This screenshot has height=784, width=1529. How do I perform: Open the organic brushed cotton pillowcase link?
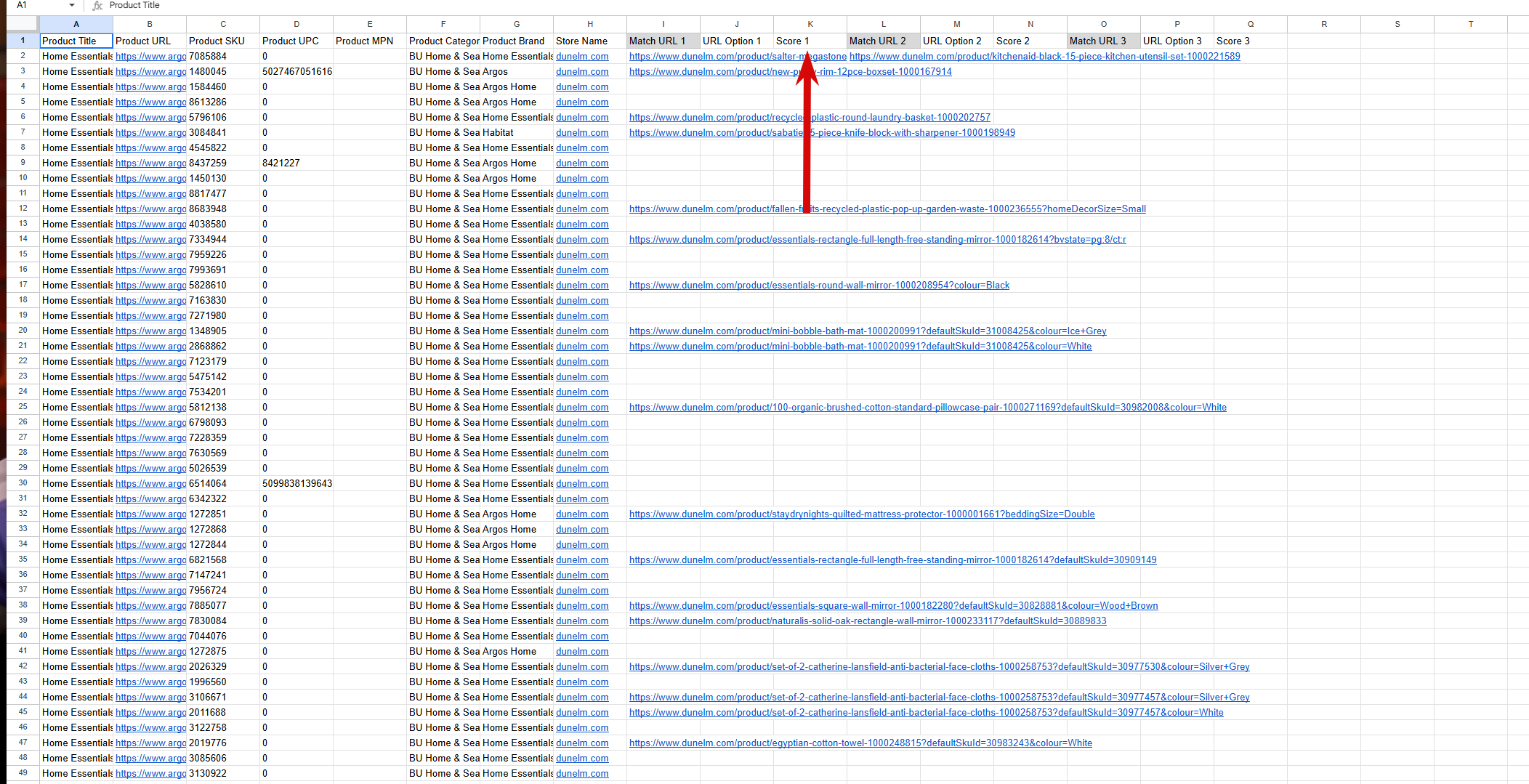(x=928, y=407)
